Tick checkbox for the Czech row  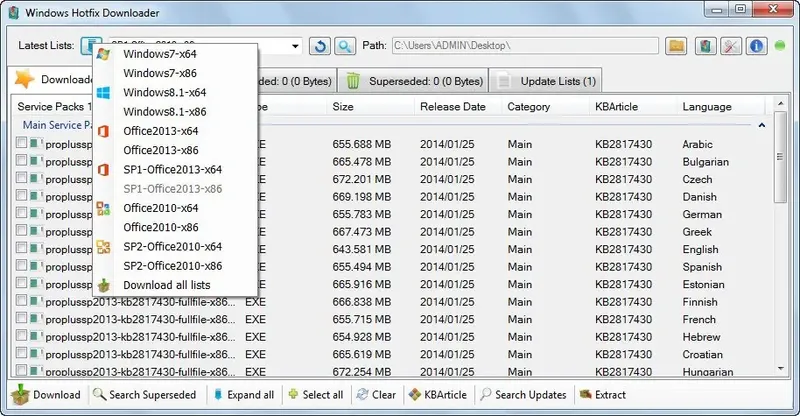[21, 178]
